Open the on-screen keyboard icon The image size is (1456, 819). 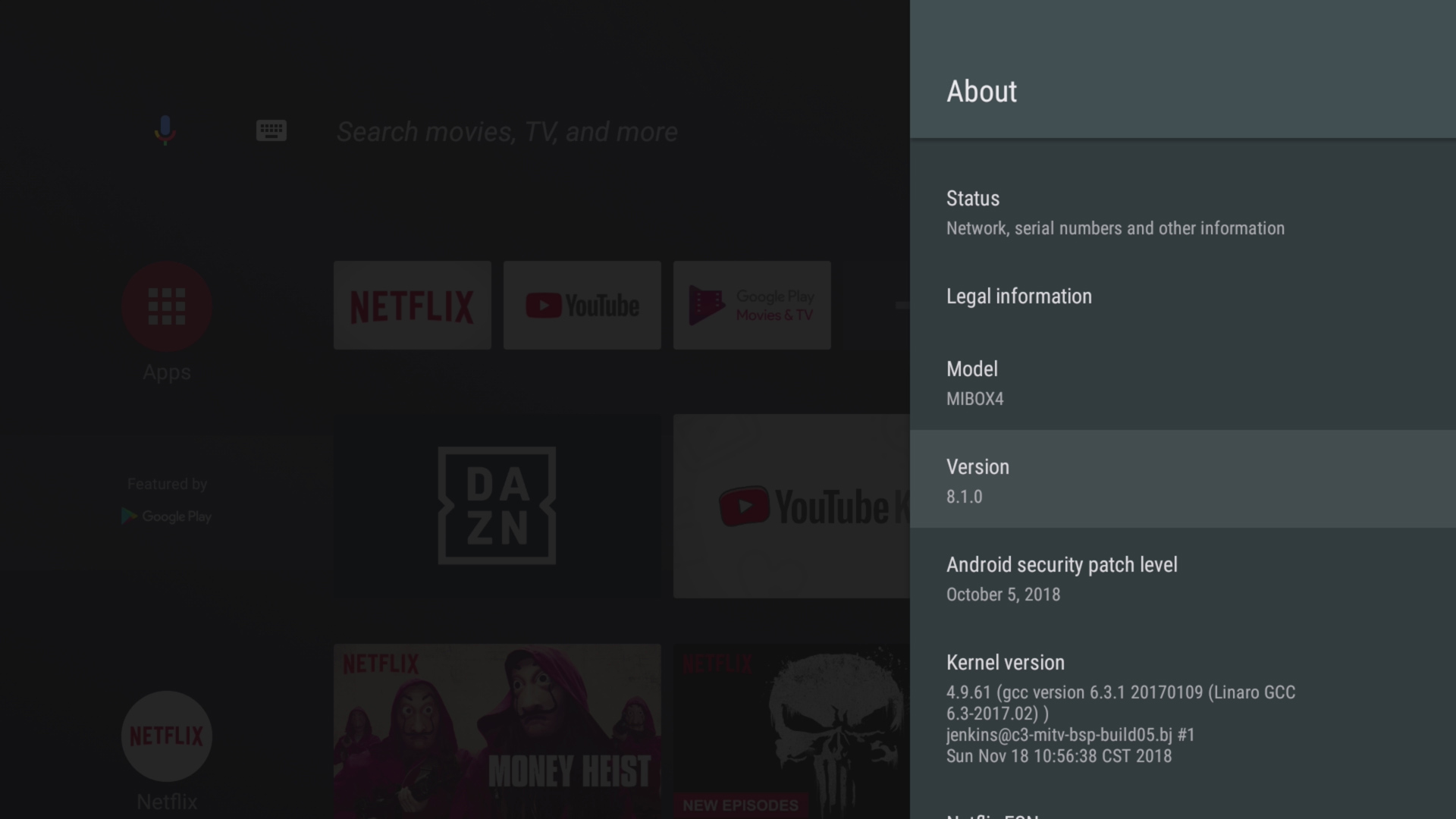pyautogui.click(x=271, y=130)
